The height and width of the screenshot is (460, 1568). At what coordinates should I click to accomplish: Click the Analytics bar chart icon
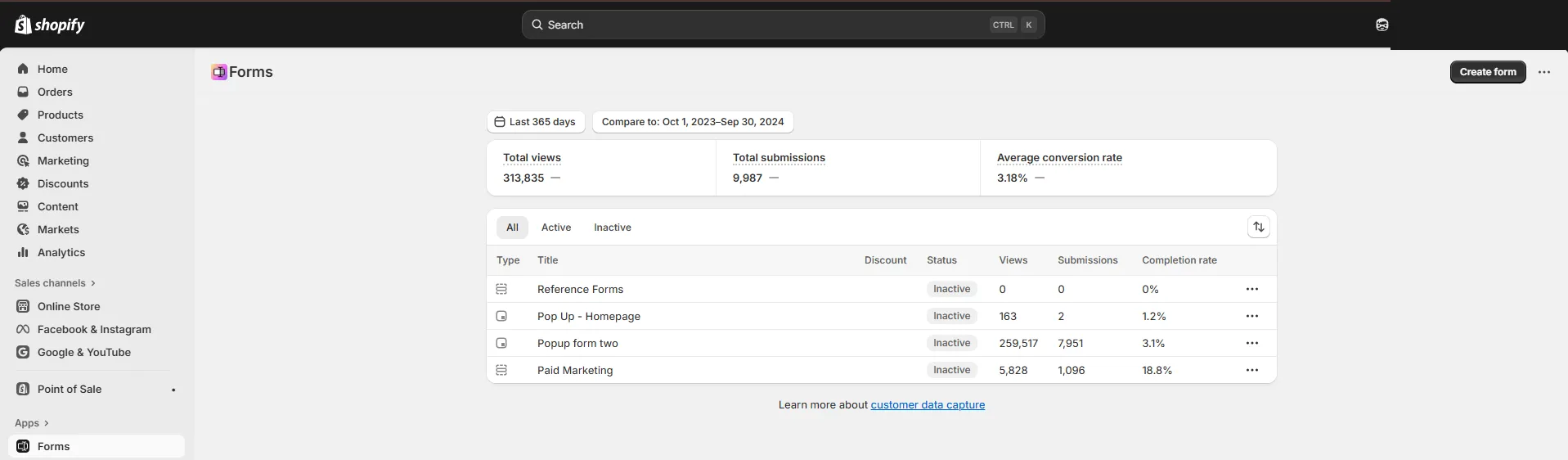[23, 252]
